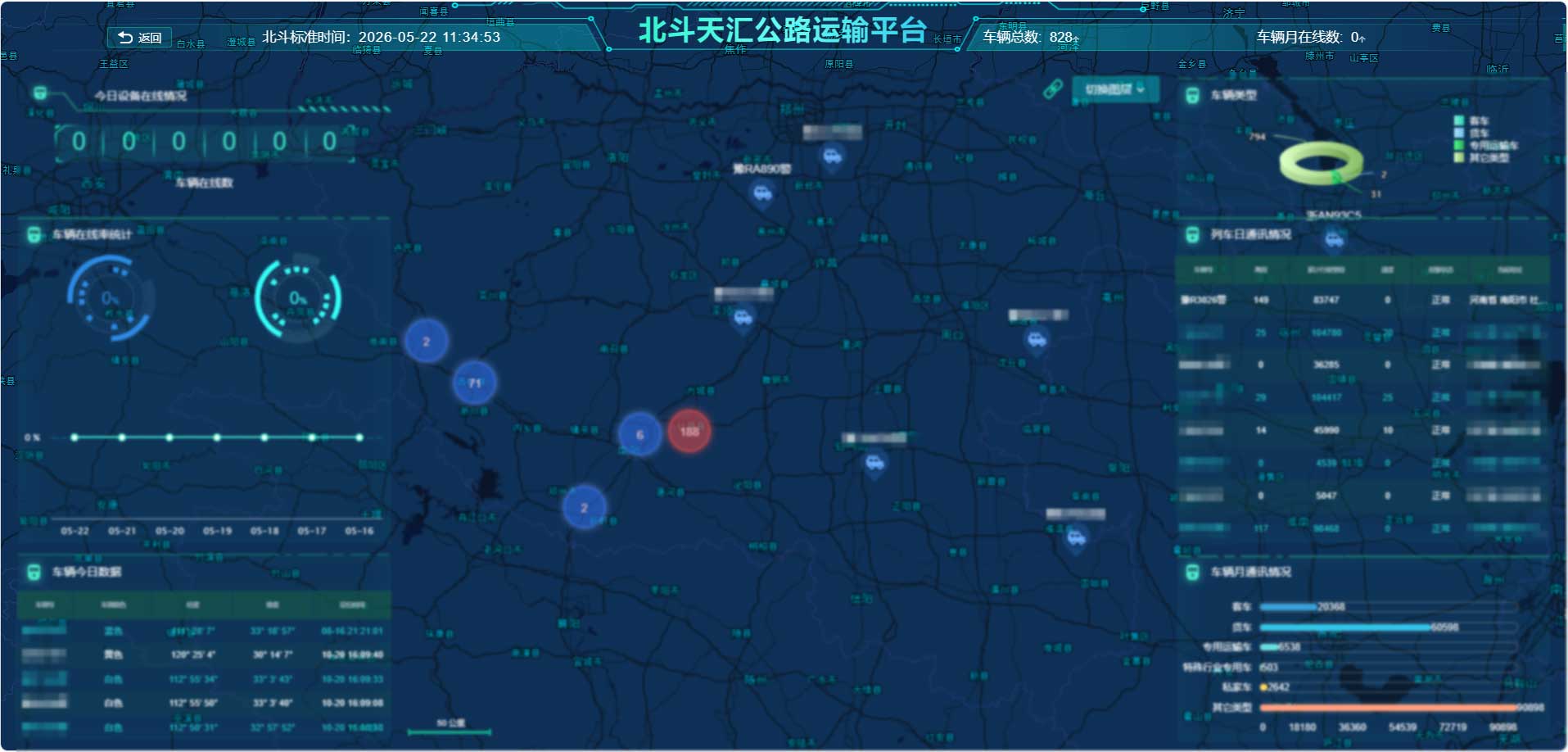Image resolution: width=1568 pixels, height=752 pixels.
Task: Click panel icon beside 今日设备在线情况
Action: click(x=38, y=94)
